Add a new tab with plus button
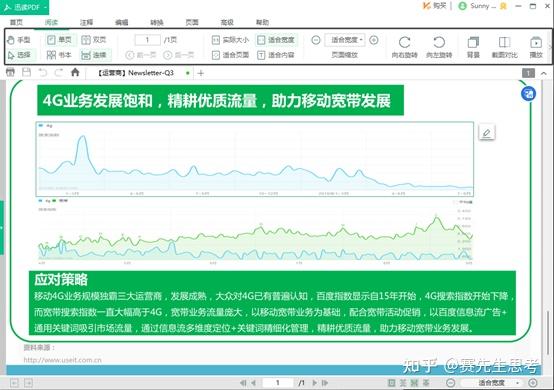 click(201, 73)
